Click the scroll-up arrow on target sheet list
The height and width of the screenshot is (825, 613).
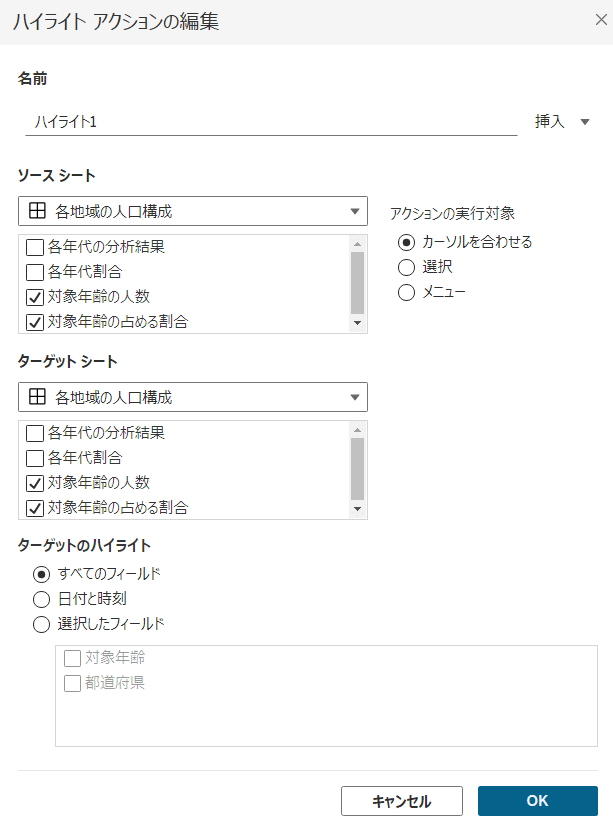tap(358, 430)
